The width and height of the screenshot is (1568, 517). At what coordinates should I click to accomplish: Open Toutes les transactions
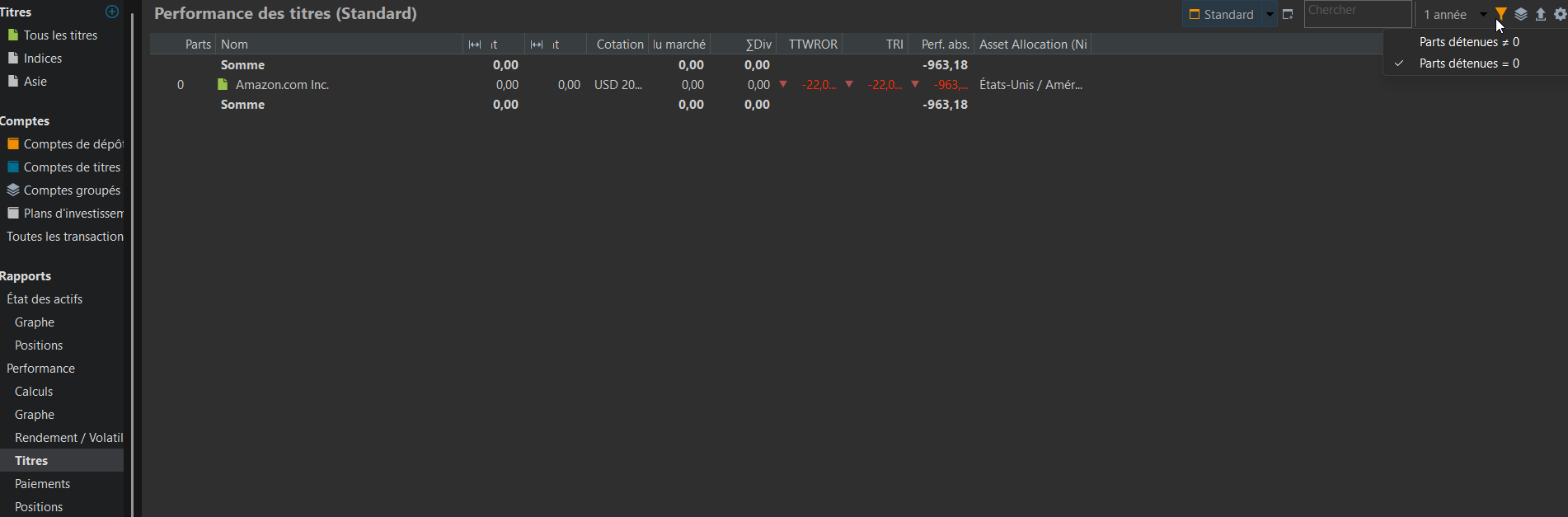(65, 237)
